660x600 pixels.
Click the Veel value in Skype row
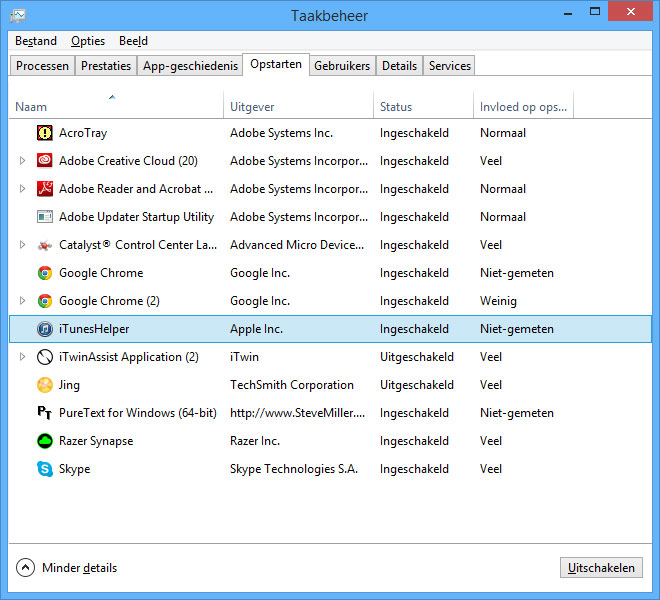pyautogui.click(x=491, y=469)
